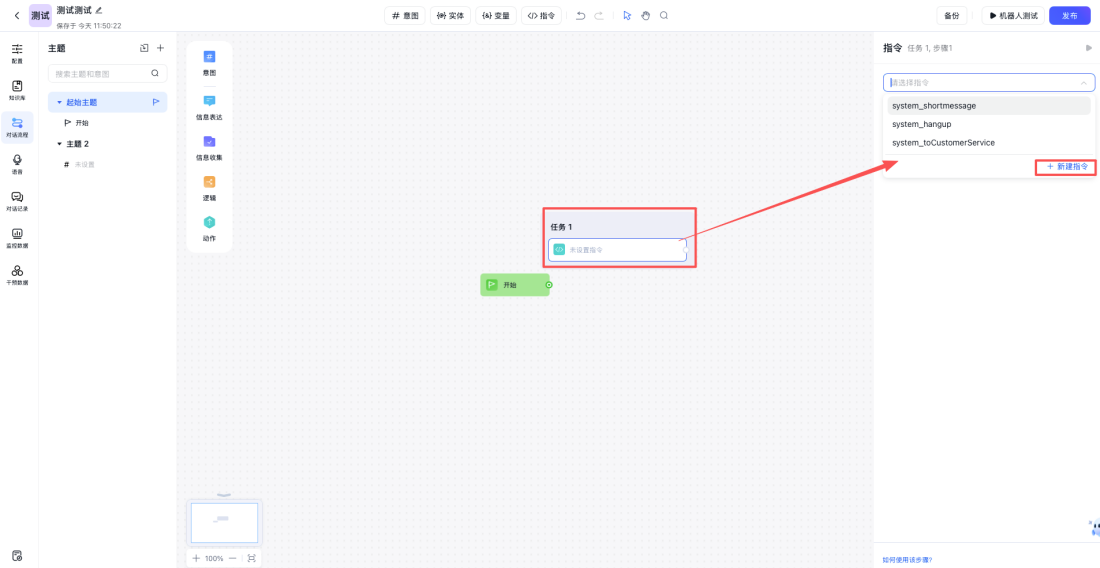Open the 干预数据 sidebar section

[17, 276]
